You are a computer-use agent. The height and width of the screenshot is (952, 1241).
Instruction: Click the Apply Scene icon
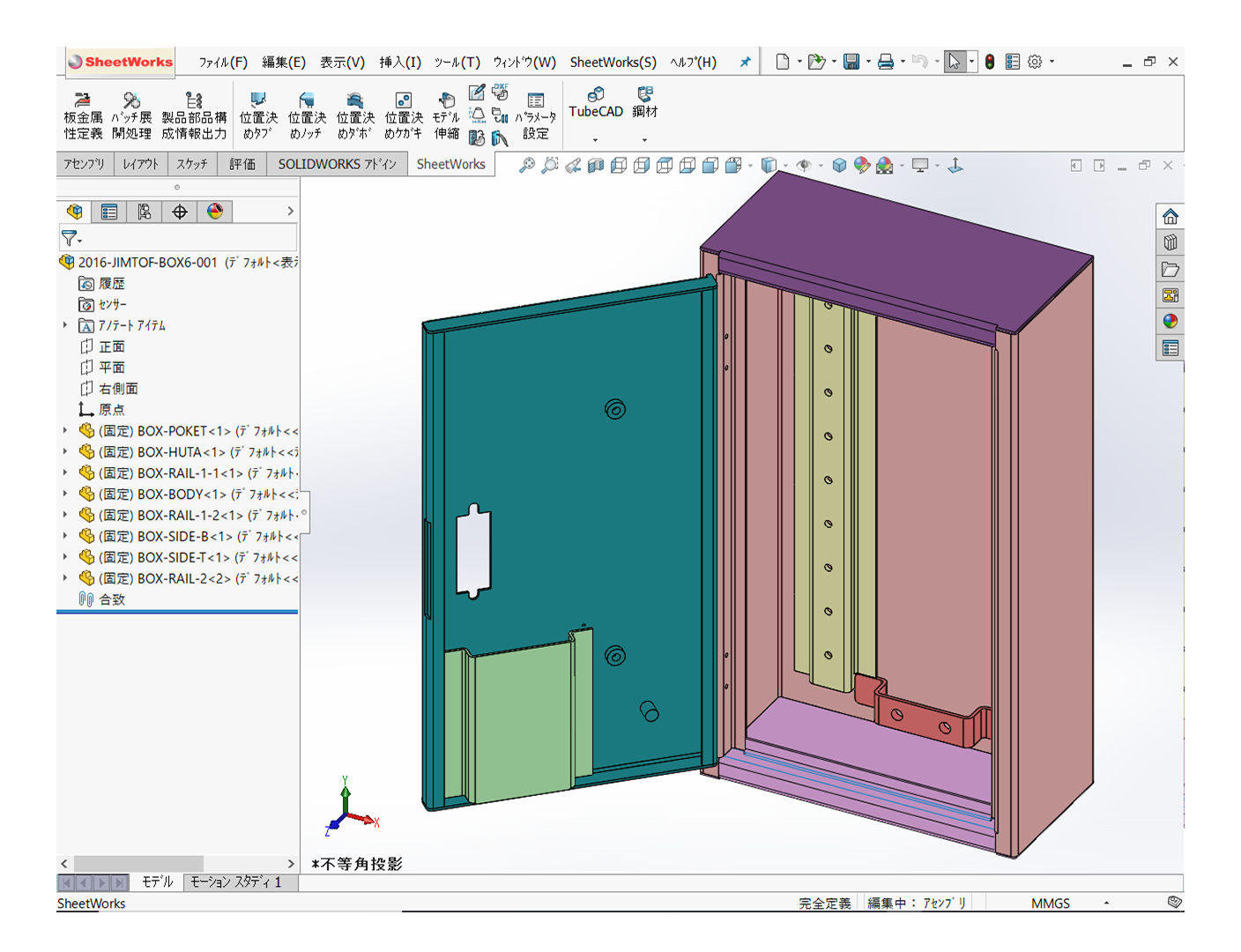pos(885,165)
